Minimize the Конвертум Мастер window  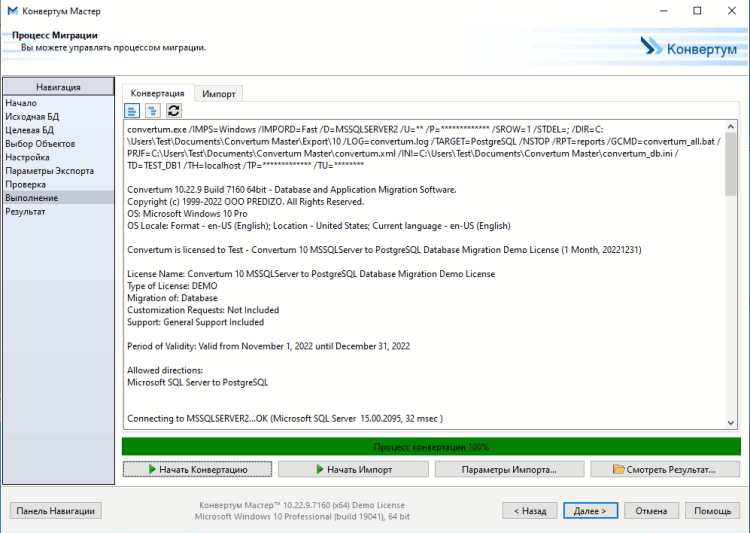[x=663, y=11]
